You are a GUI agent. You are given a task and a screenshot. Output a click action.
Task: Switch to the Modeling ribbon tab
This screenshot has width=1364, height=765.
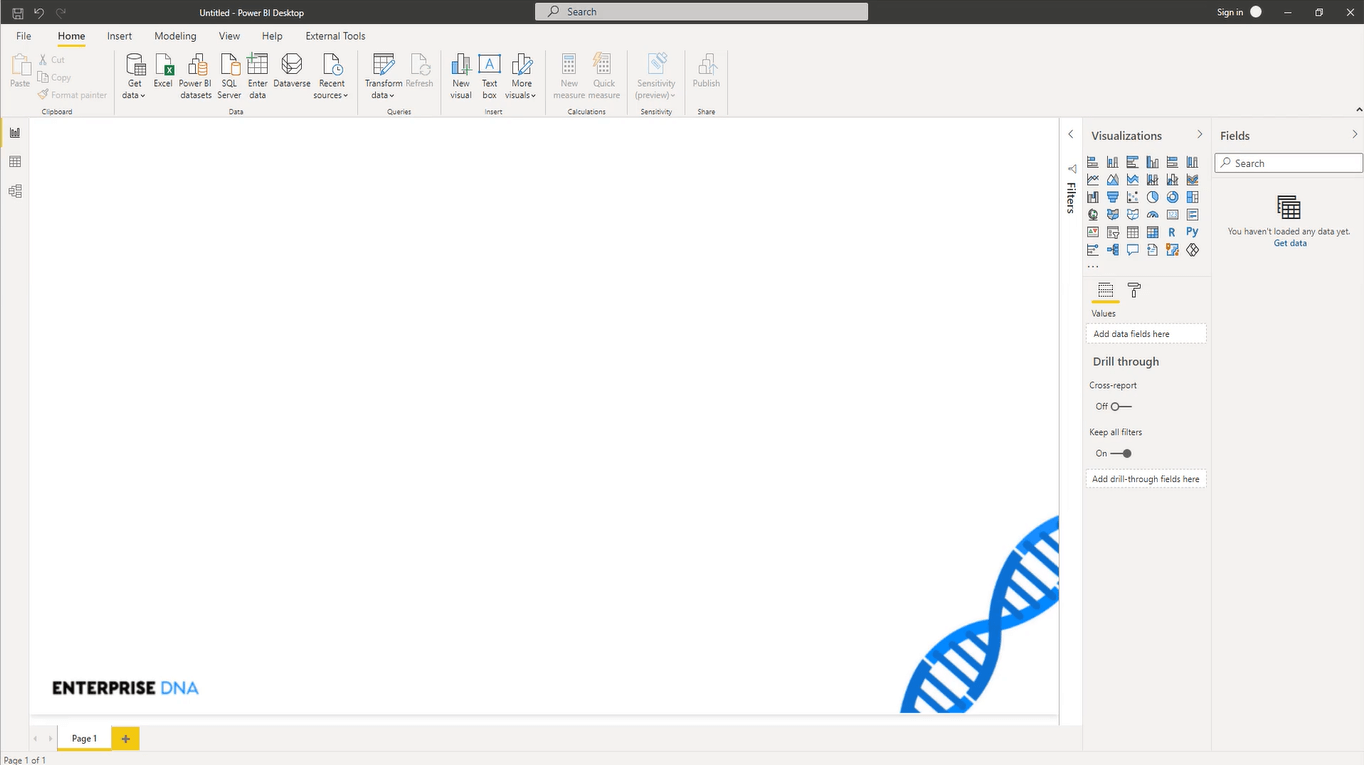point(175,36)
